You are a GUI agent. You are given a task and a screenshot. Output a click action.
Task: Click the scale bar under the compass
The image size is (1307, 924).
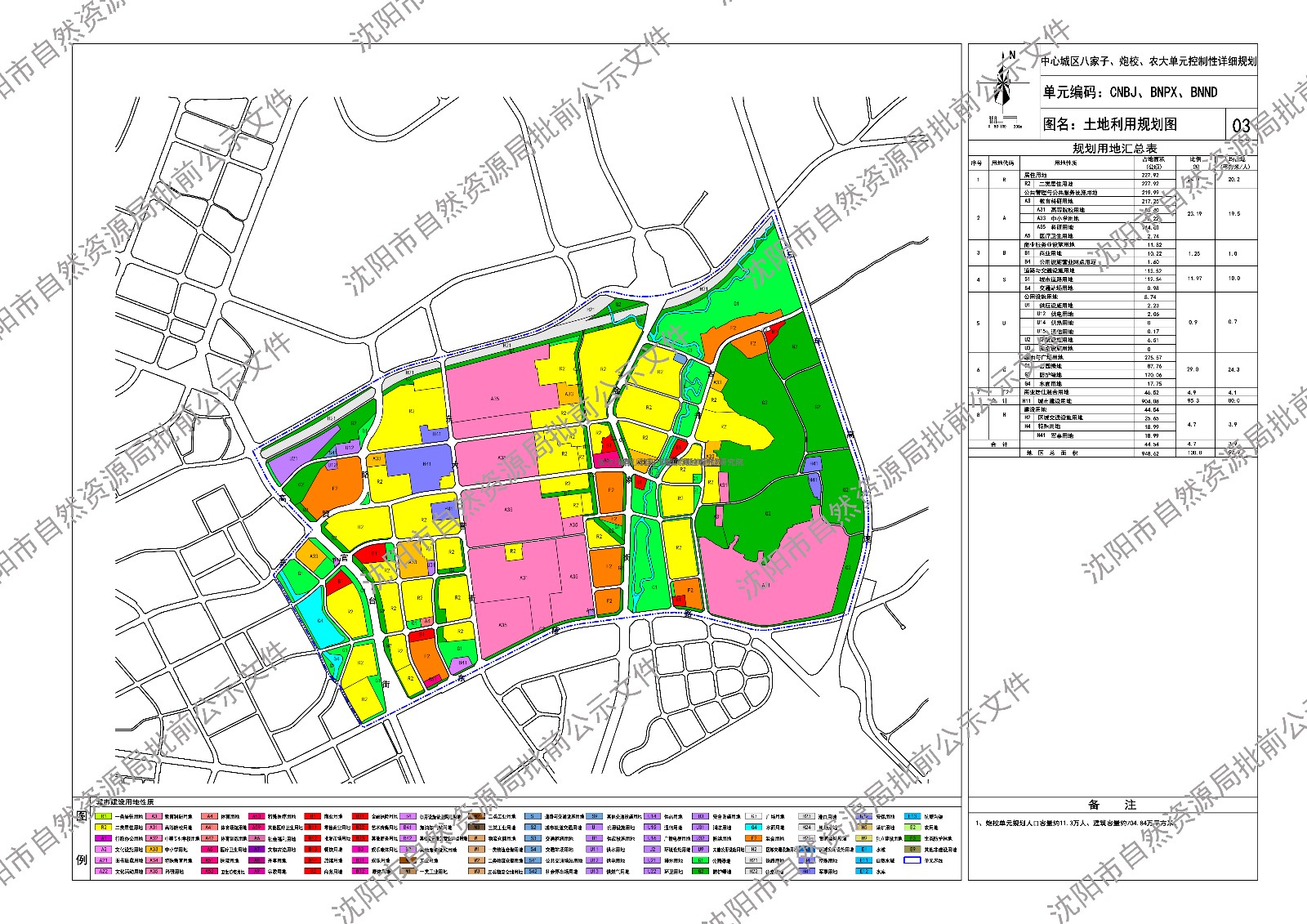(x=1005, y=123)
